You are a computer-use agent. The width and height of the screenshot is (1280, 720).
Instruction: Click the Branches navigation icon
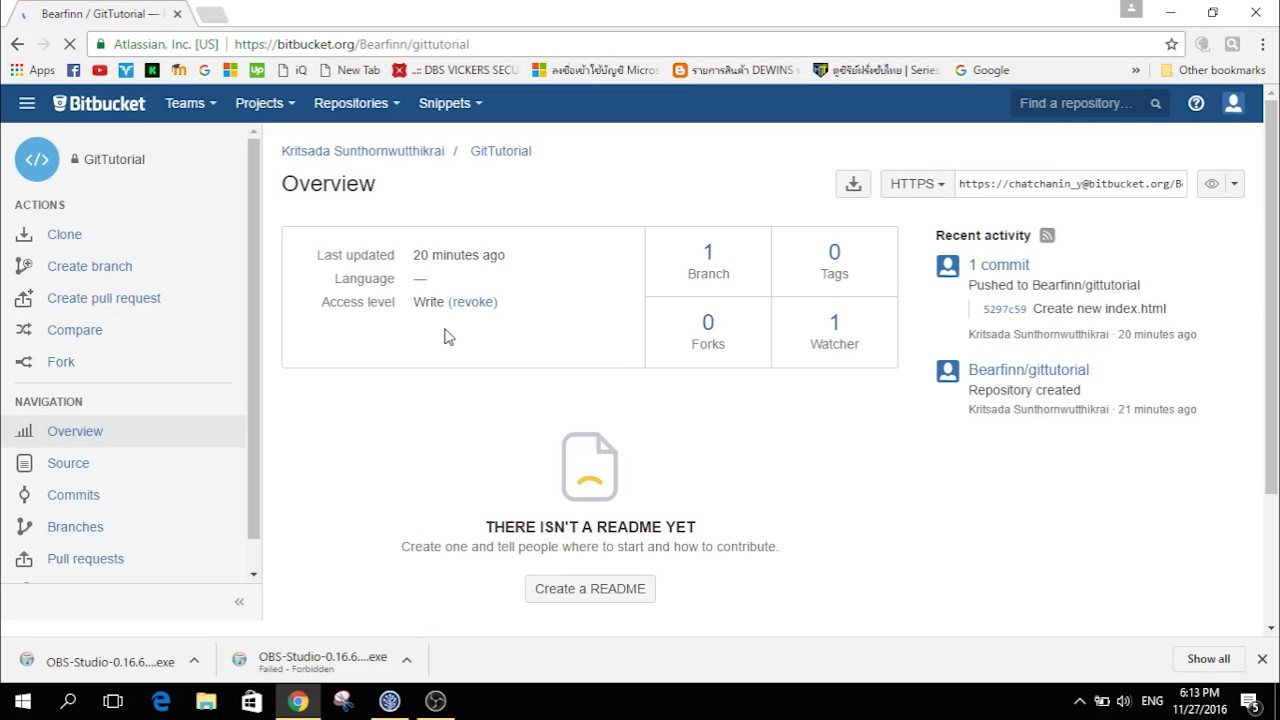(x=24, y=527)
